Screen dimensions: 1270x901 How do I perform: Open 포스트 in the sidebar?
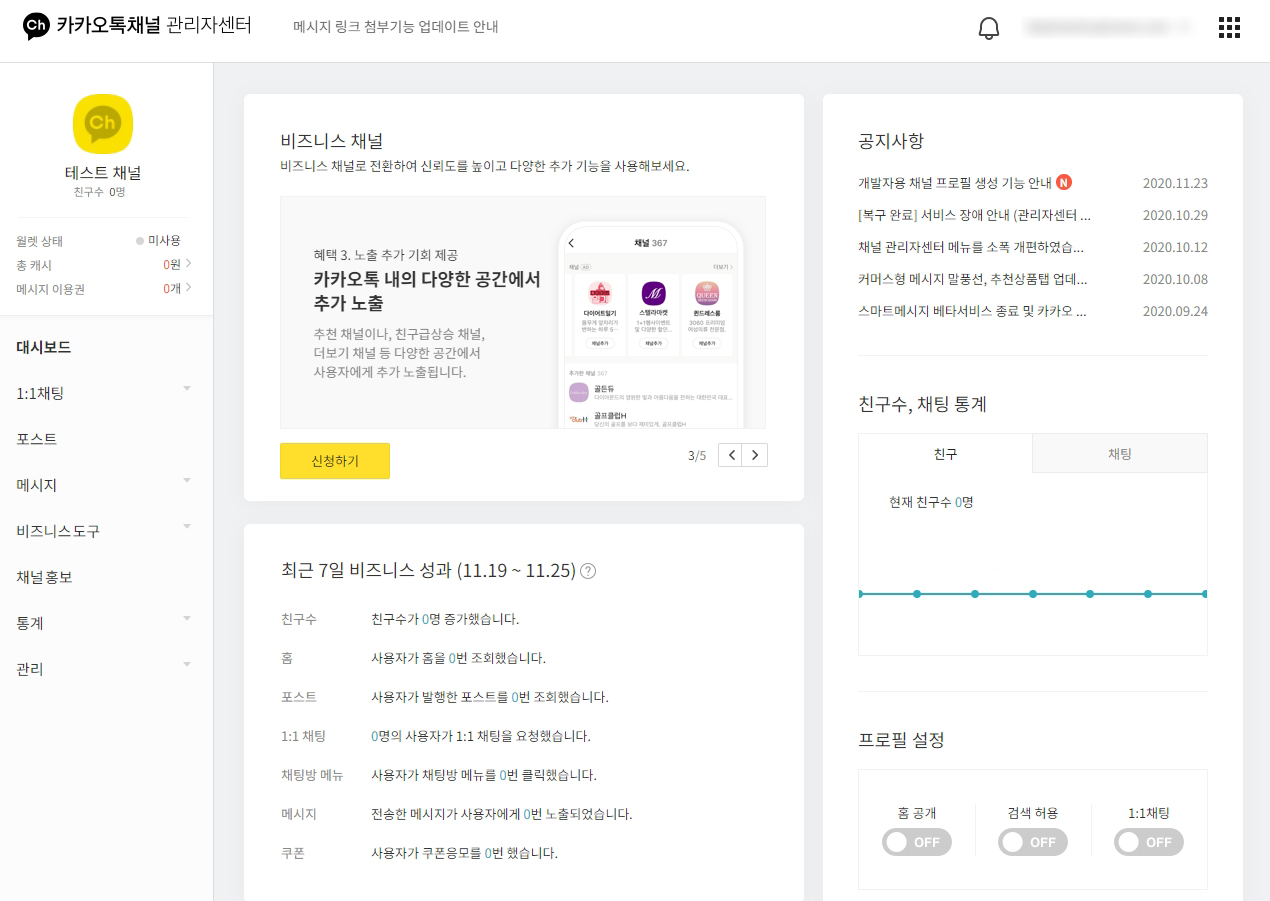pos(37,439)
